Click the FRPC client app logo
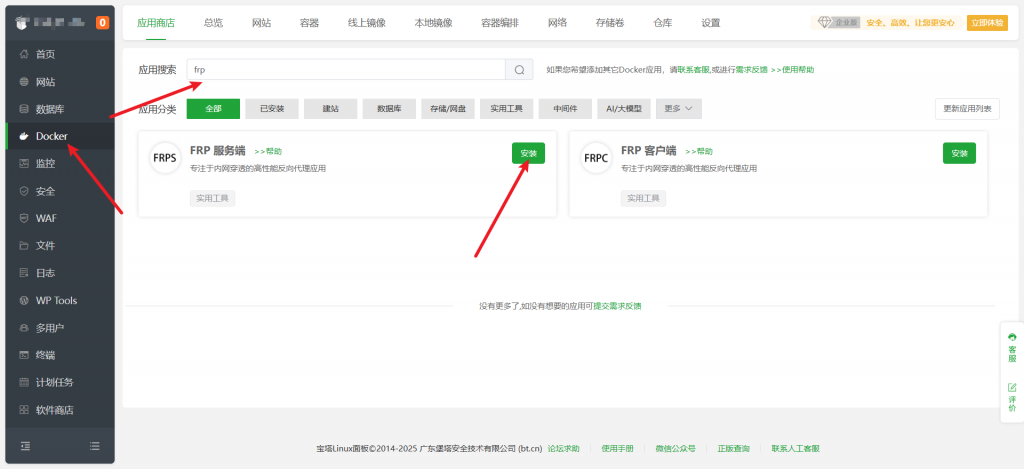Image resolution: width=1024 pixels, height=469 pixels. click(x=596, y=158)
